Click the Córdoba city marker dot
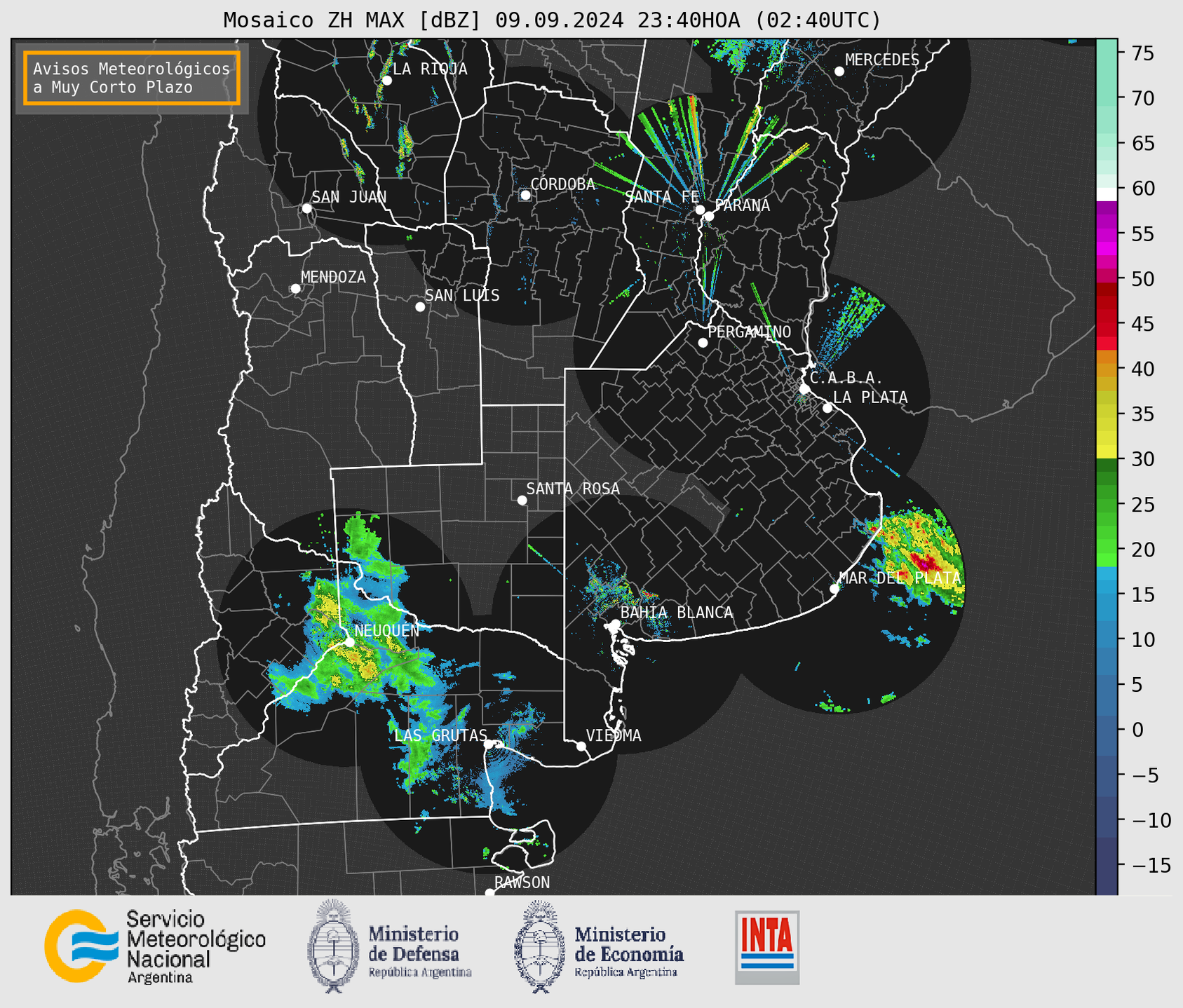The image size is (1183, 1008). (525, 195)
